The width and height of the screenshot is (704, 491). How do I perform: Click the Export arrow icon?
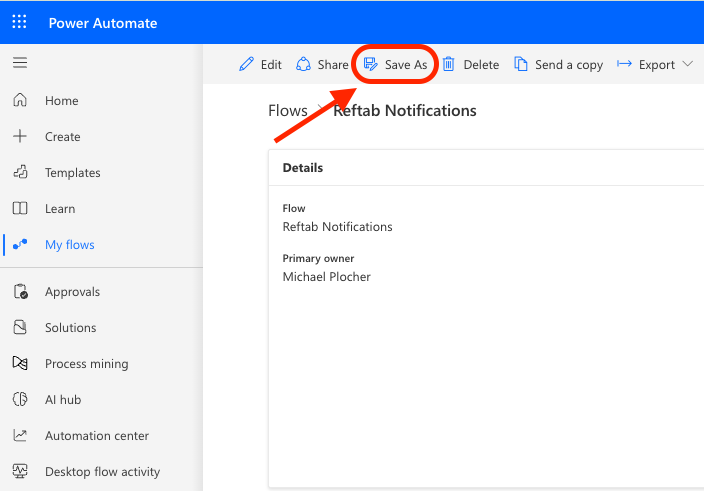pos(624,64)
